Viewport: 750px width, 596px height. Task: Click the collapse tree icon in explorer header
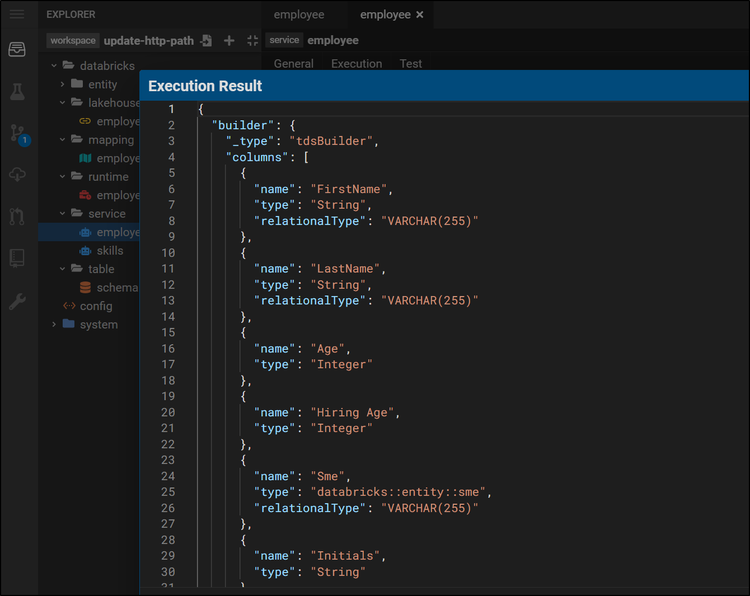point(252,41)
